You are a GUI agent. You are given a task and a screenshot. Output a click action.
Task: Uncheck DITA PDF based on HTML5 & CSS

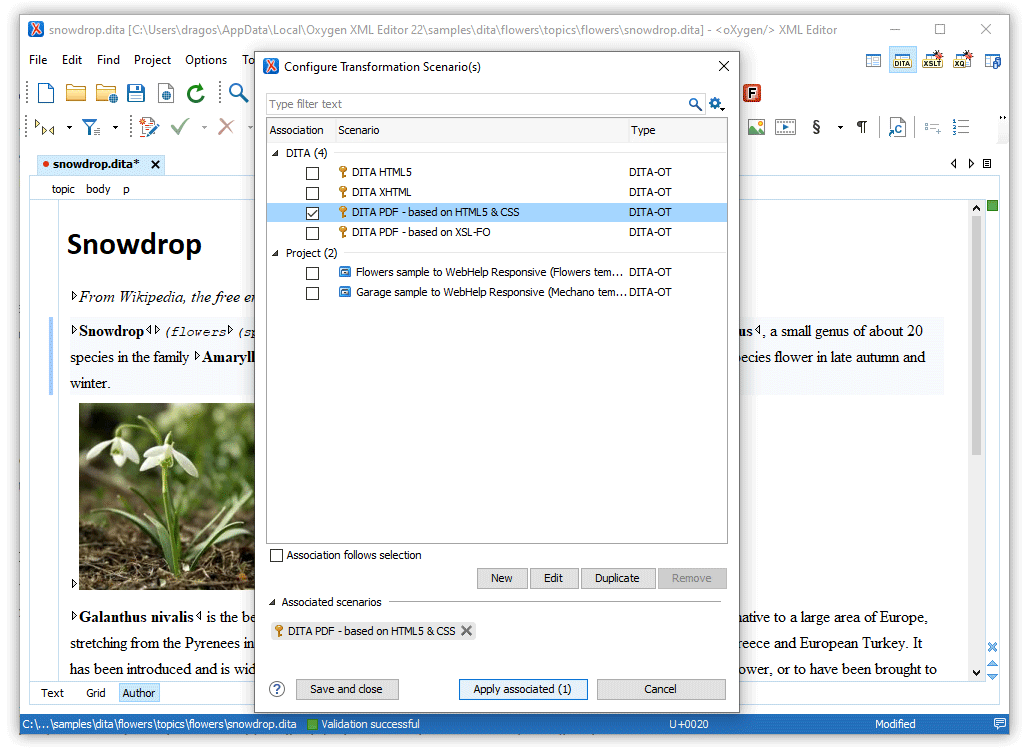313,213
